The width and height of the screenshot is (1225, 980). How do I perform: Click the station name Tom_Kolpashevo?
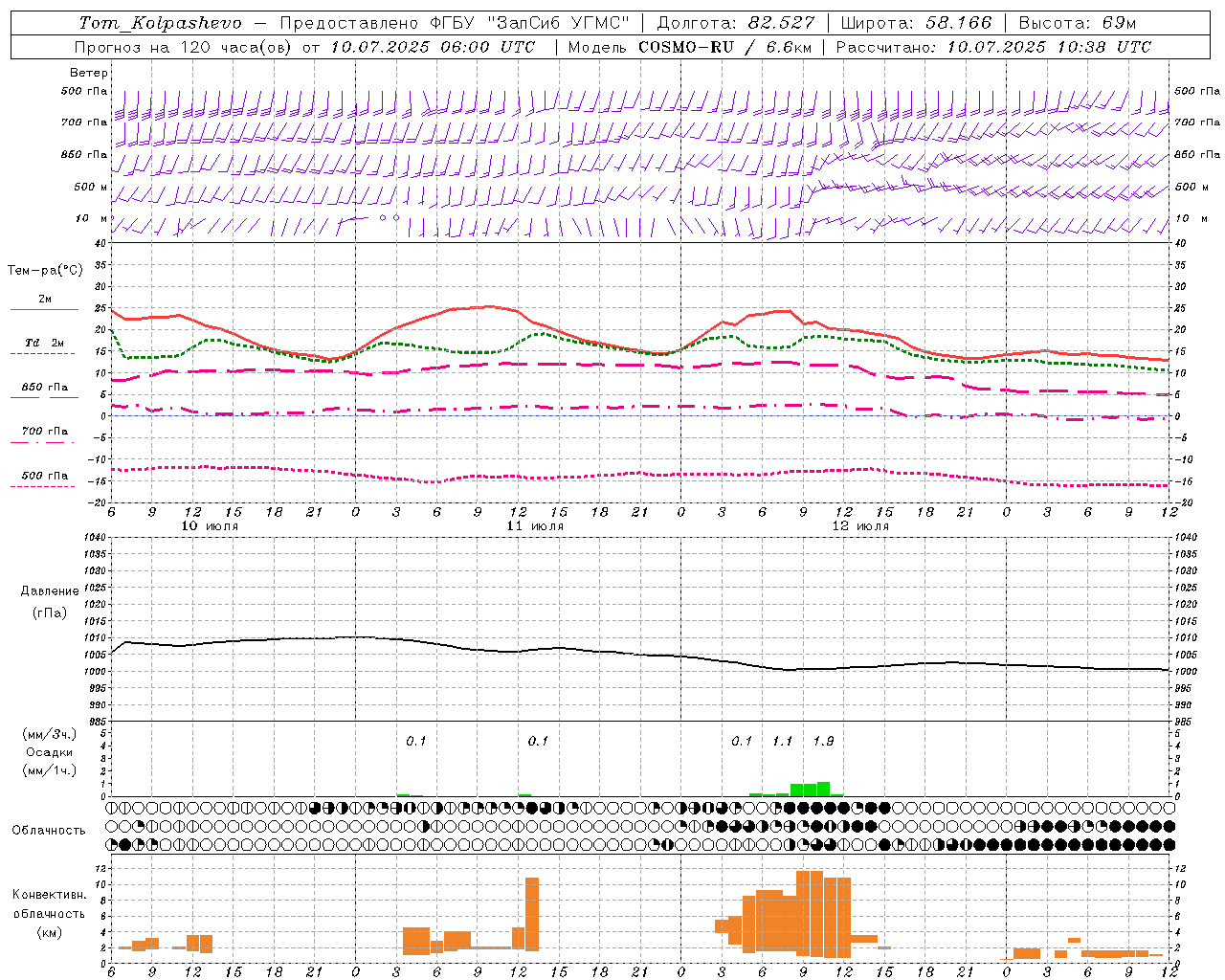pyautogui.click(x=160, y=23)
